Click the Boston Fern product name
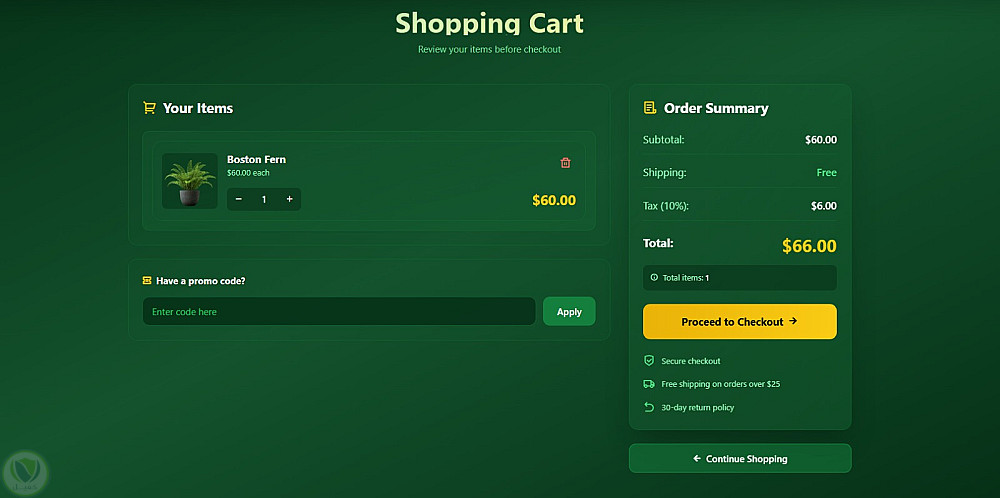The height and width of the screenshot is (498, 1000). [256, 159]
